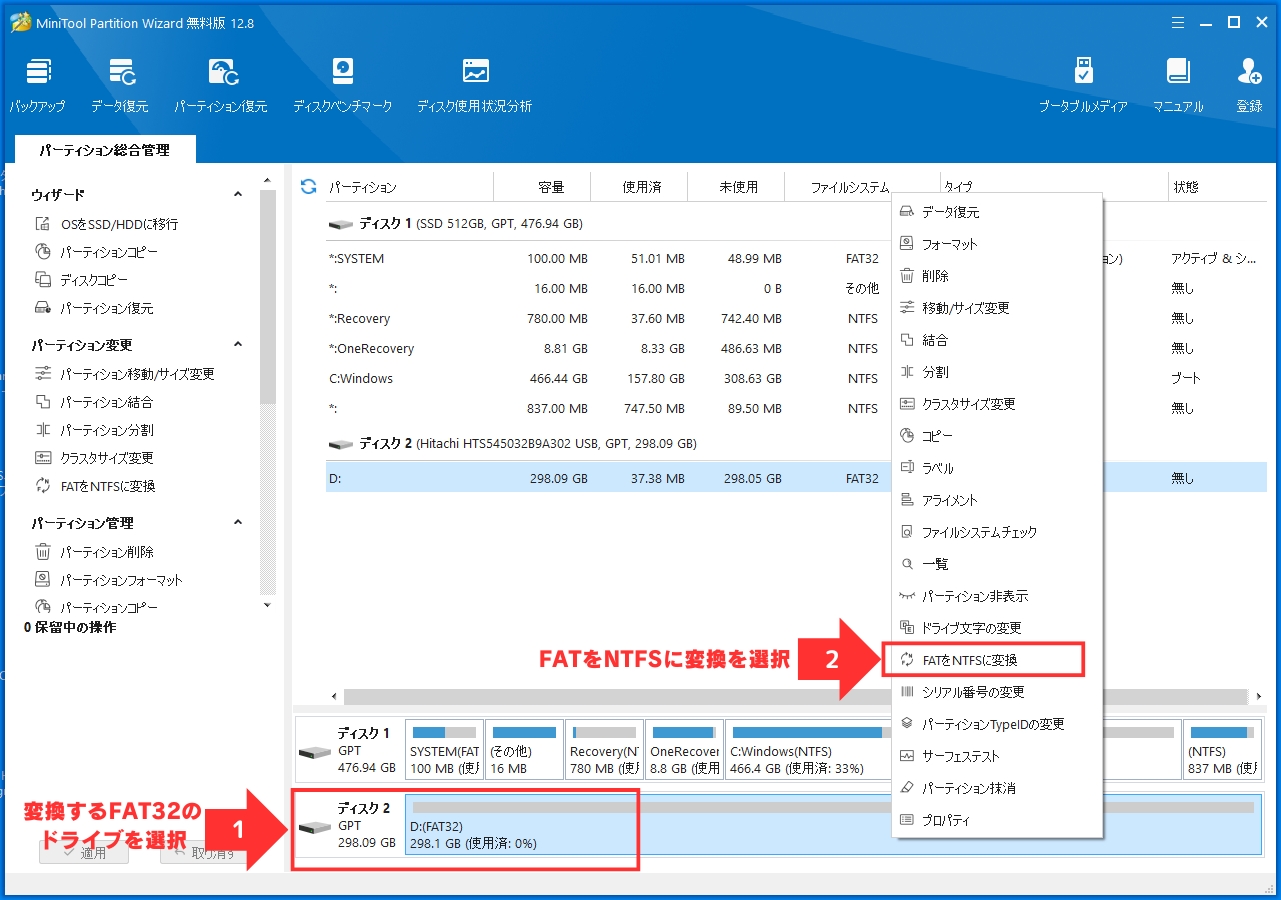
Task: Launch データ復元 from the top toolbar
Action: (x=120, y=85)
